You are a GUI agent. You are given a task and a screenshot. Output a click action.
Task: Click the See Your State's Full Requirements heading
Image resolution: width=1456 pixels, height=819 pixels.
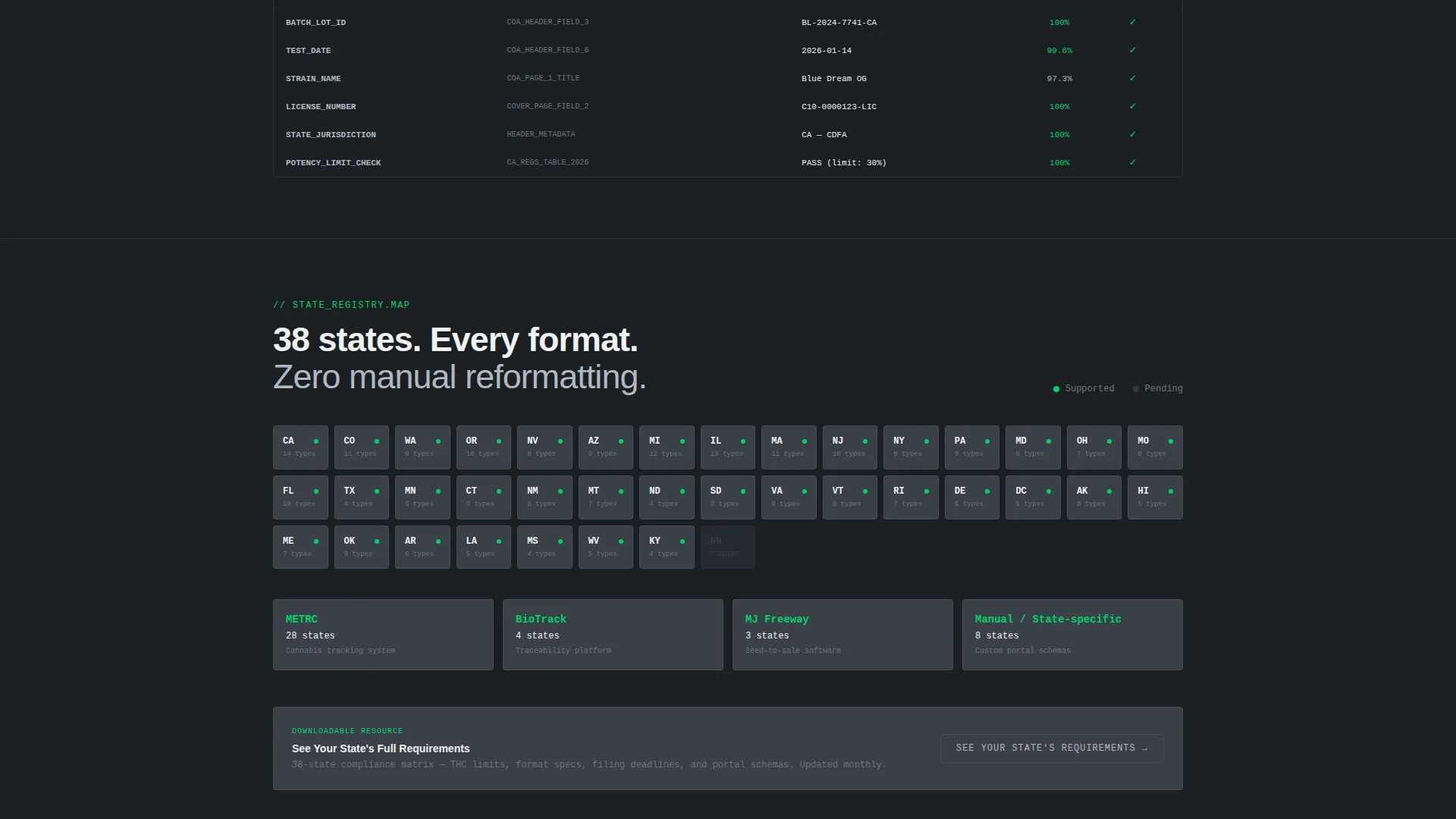point(381,748)
